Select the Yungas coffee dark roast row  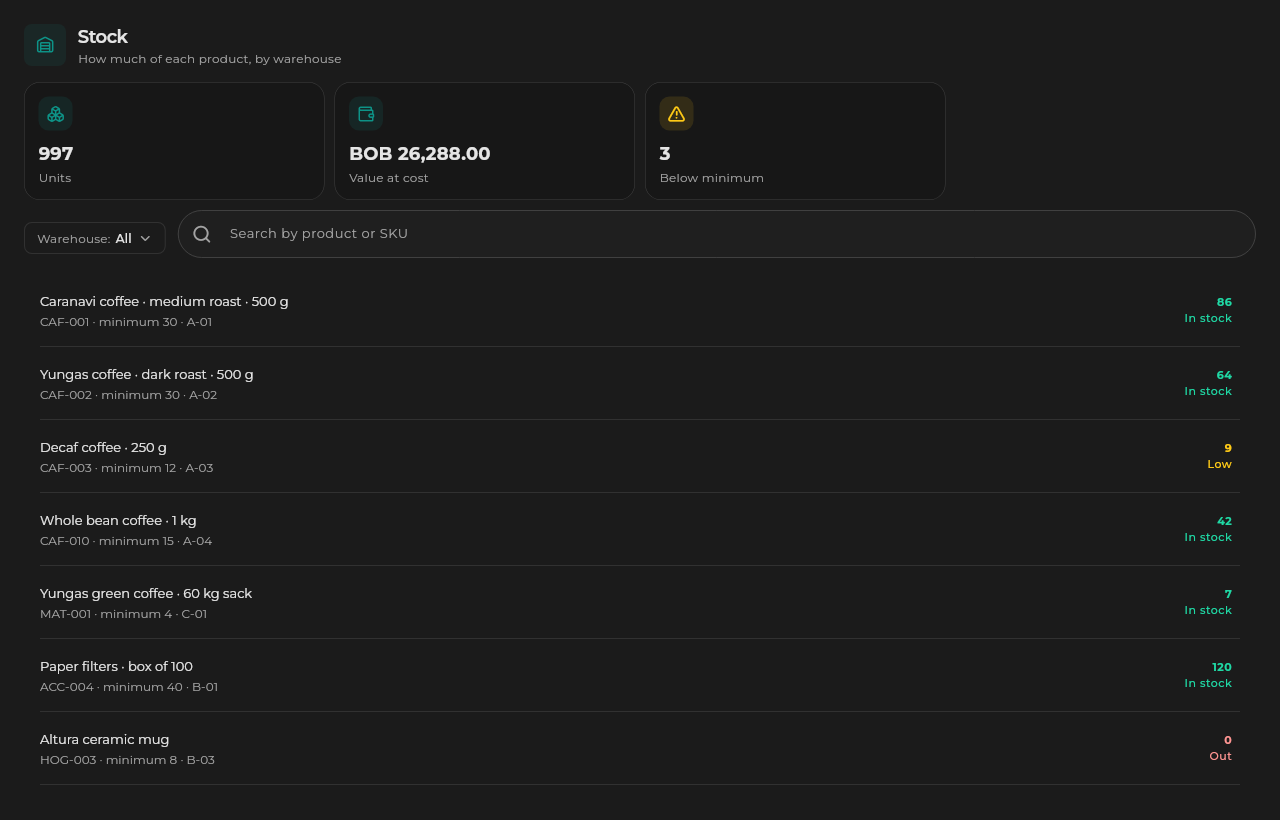tap(640, 383)
